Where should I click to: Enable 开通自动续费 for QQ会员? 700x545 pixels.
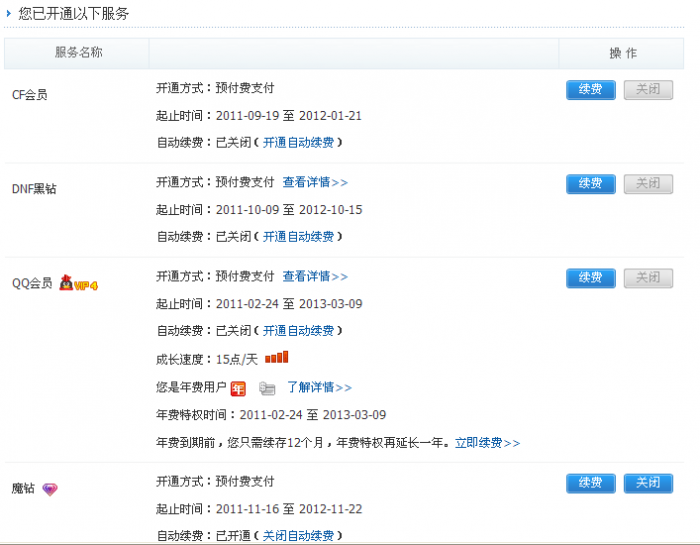click(298, 331)
